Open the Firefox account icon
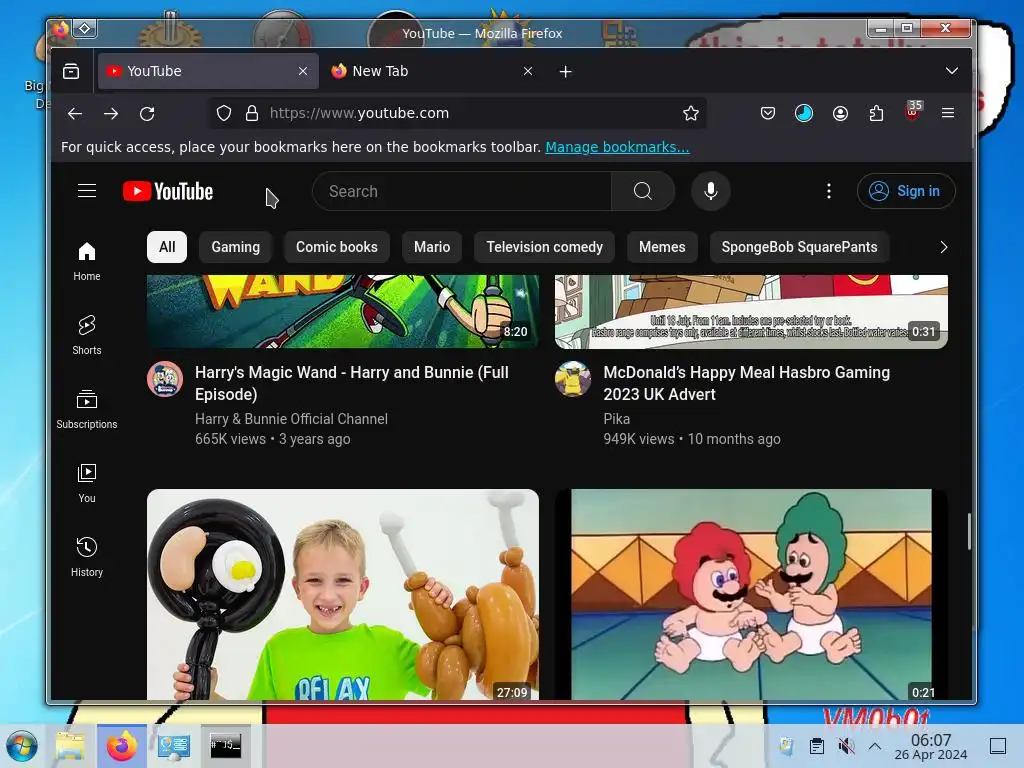This screenshot has width=1024, height=768. tap(840, 114)
